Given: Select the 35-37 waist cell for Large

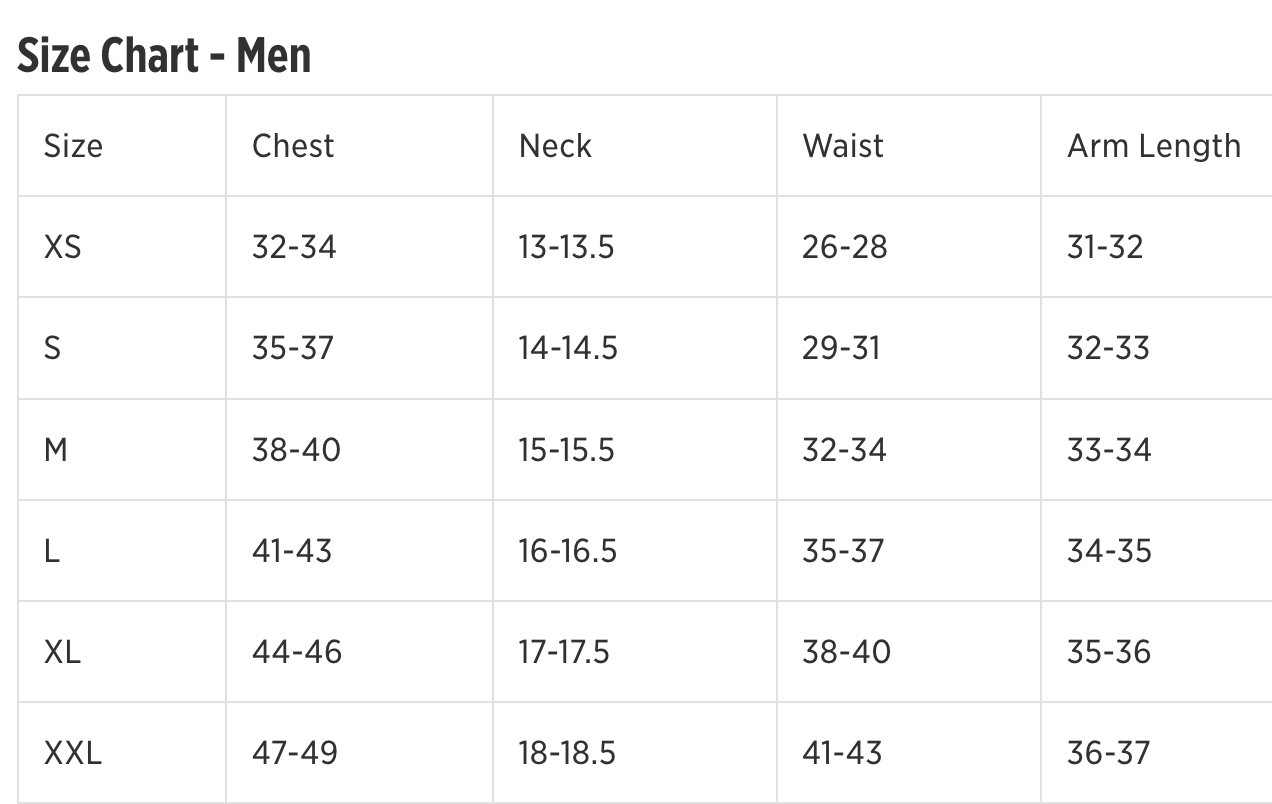Looking at the screenshot, I should tap(843, 551).
